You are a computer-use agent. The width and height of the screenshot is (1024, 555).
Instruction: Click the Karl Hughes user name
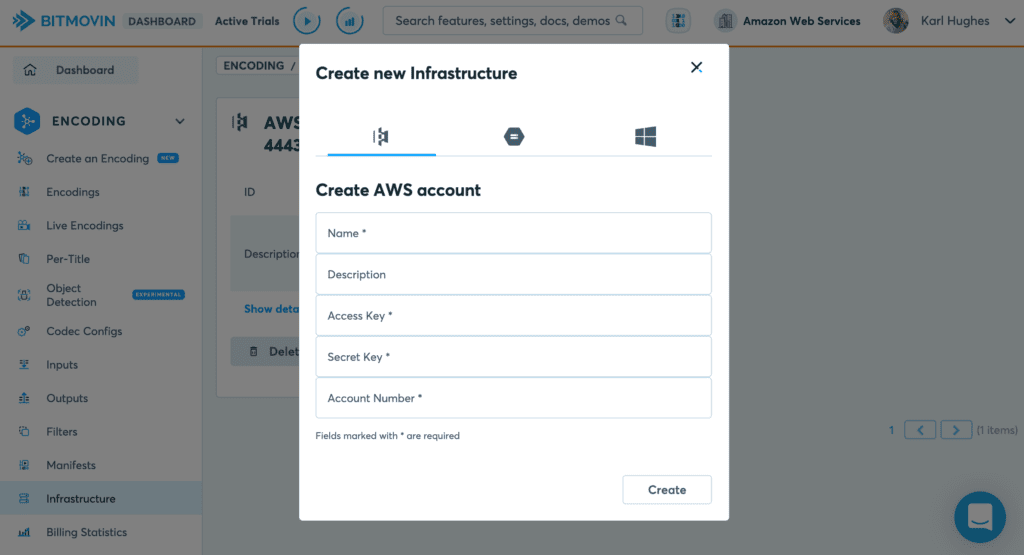(955, 21)
